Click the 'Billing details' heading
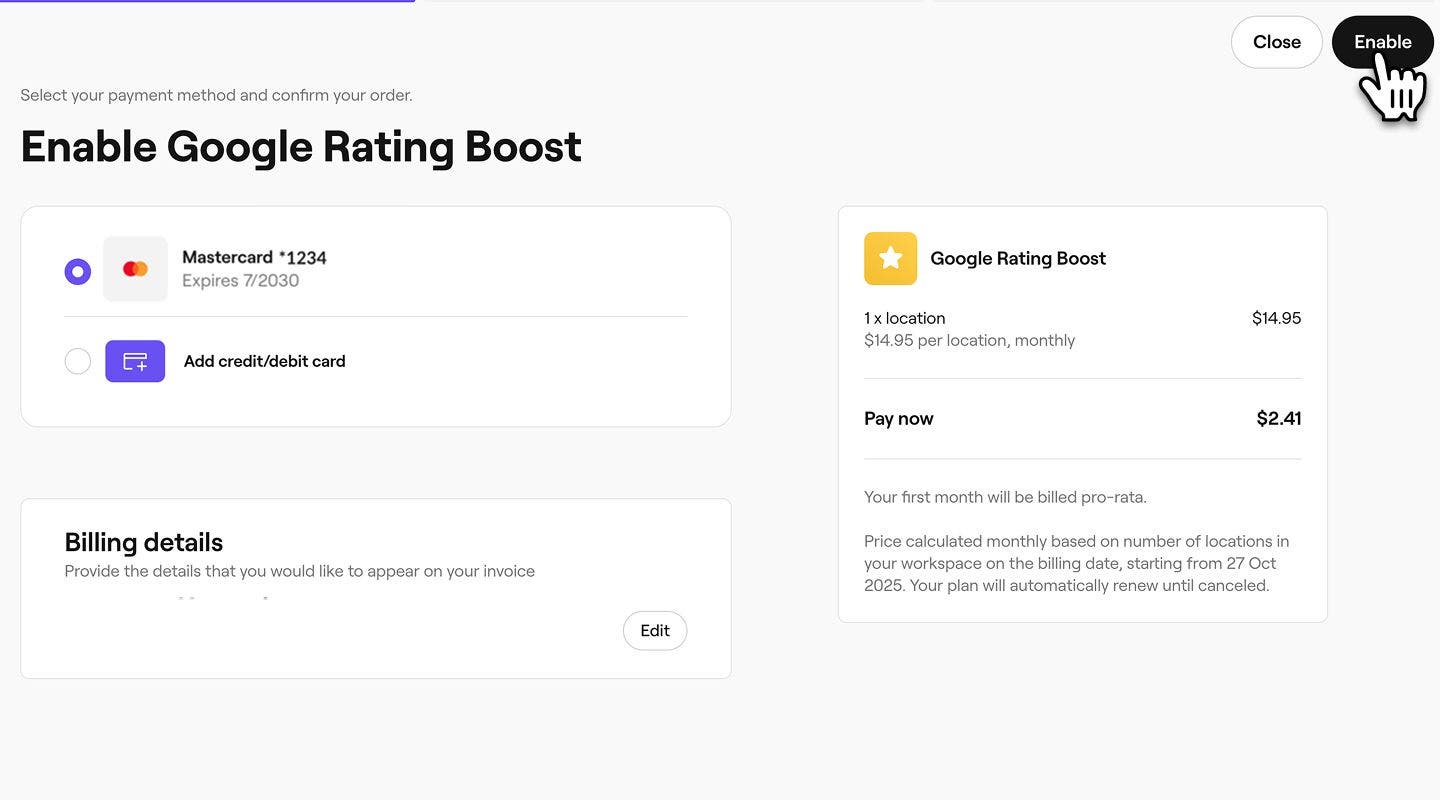Screen dimensions: 1440x800 click(143, 542)
